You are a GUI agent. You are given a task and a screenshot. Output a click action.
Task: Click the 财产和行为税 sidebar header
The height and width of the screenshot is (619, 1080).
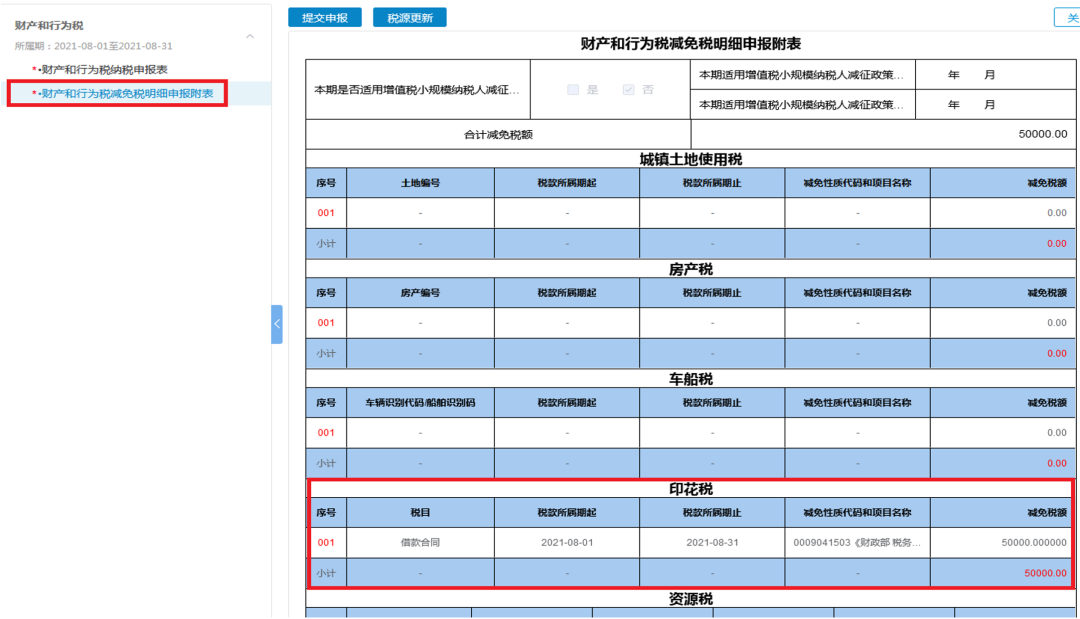[49, 25]
